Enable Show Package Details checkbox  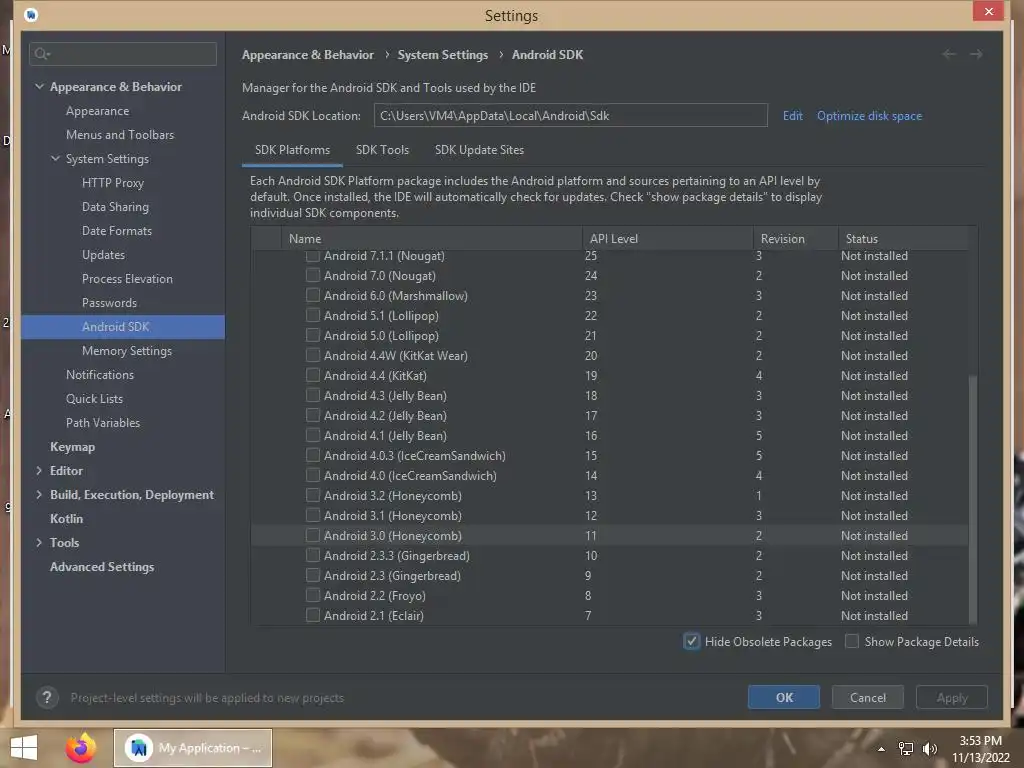pos(852,641)
